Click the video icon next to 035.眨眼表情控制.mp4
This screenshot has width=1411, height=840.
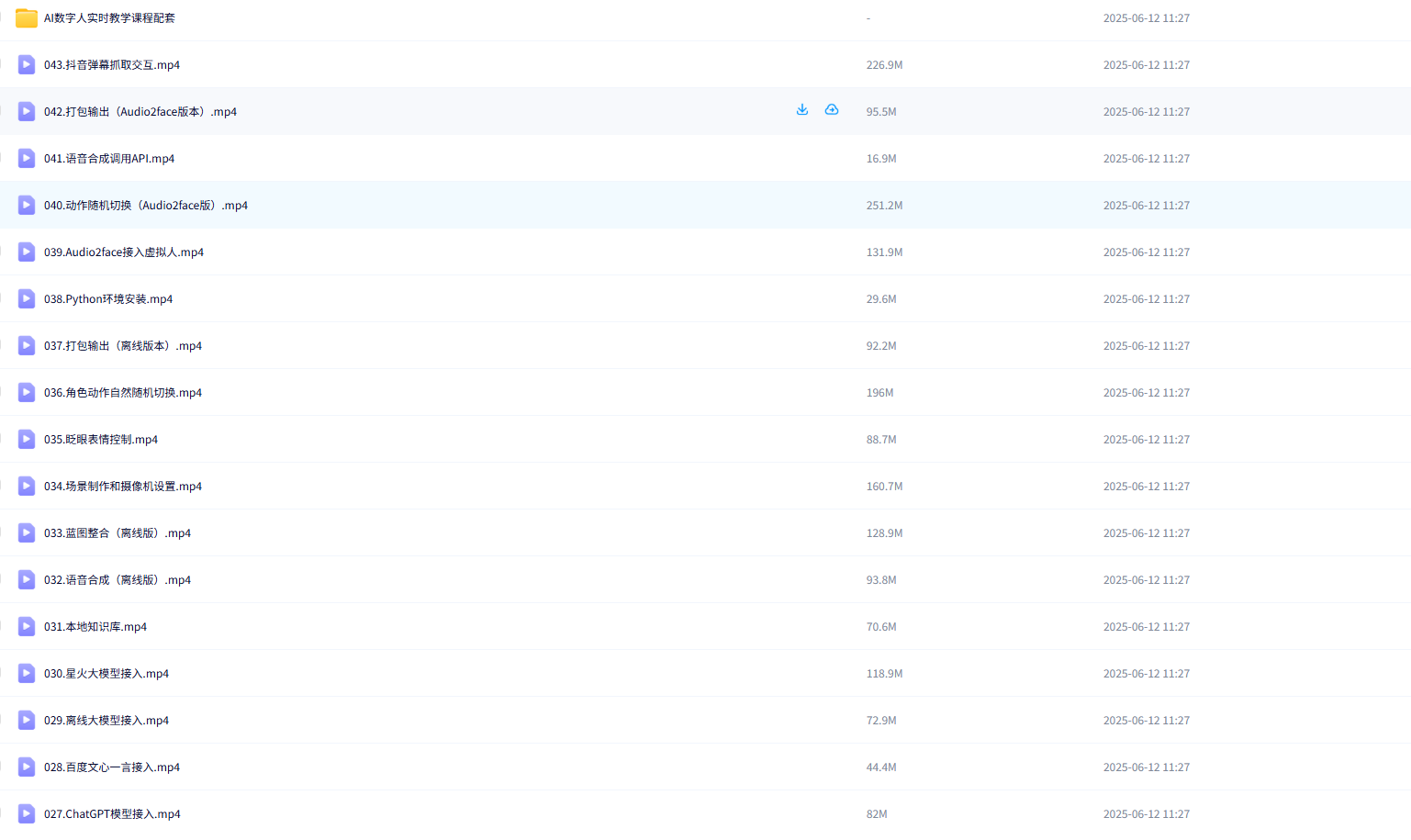tap(27, 440)
